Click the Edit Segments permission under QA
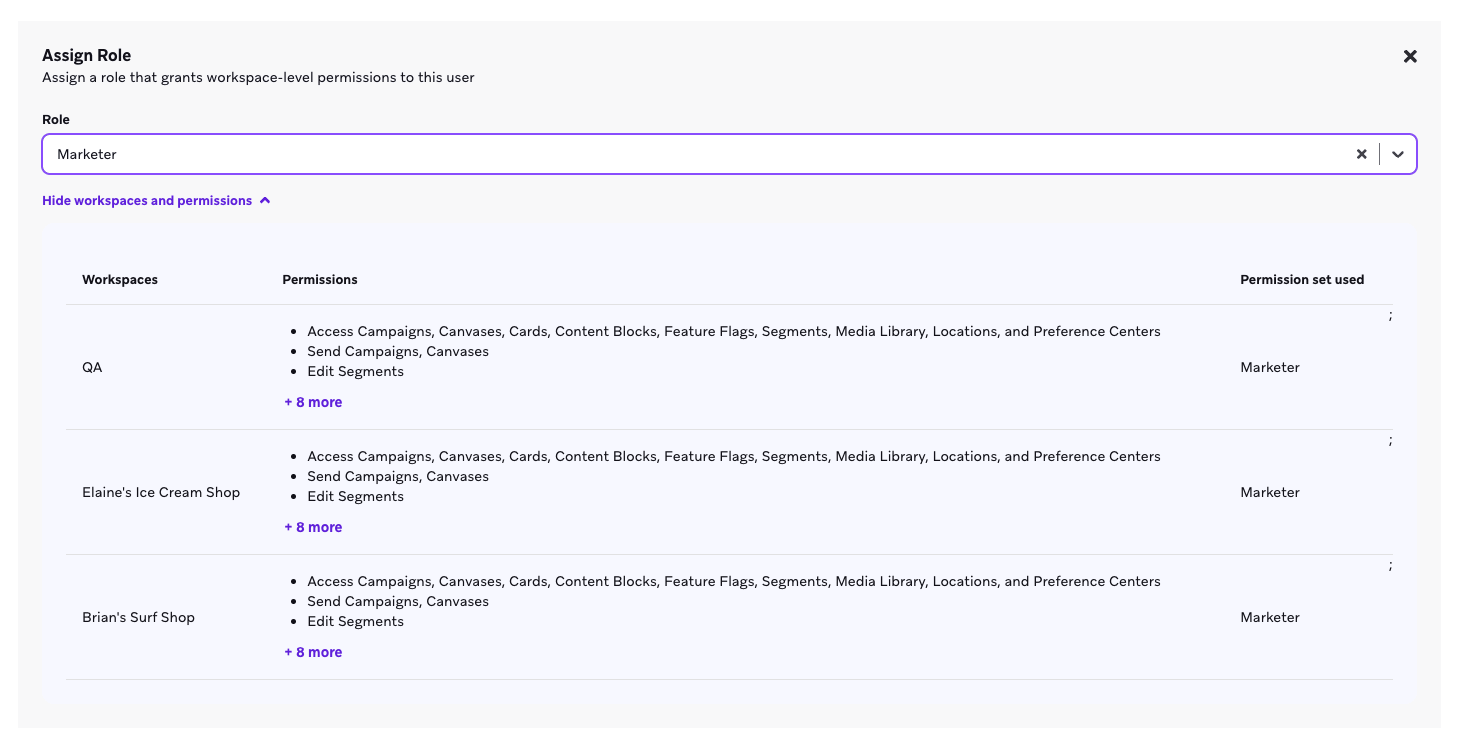Image resolution: width=1470 pixels, height=750 pixels. pos(355,371)
